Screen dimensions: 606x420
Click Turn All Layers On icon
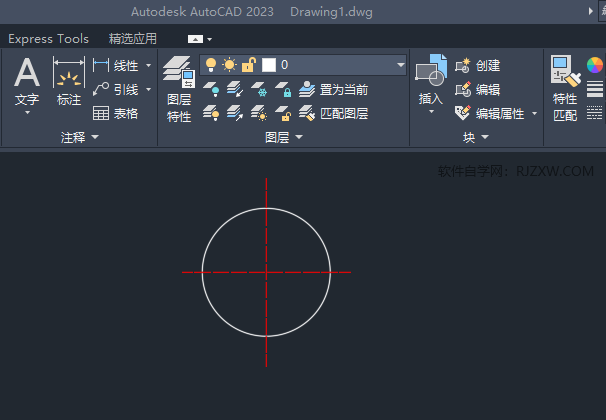point(211,113)
